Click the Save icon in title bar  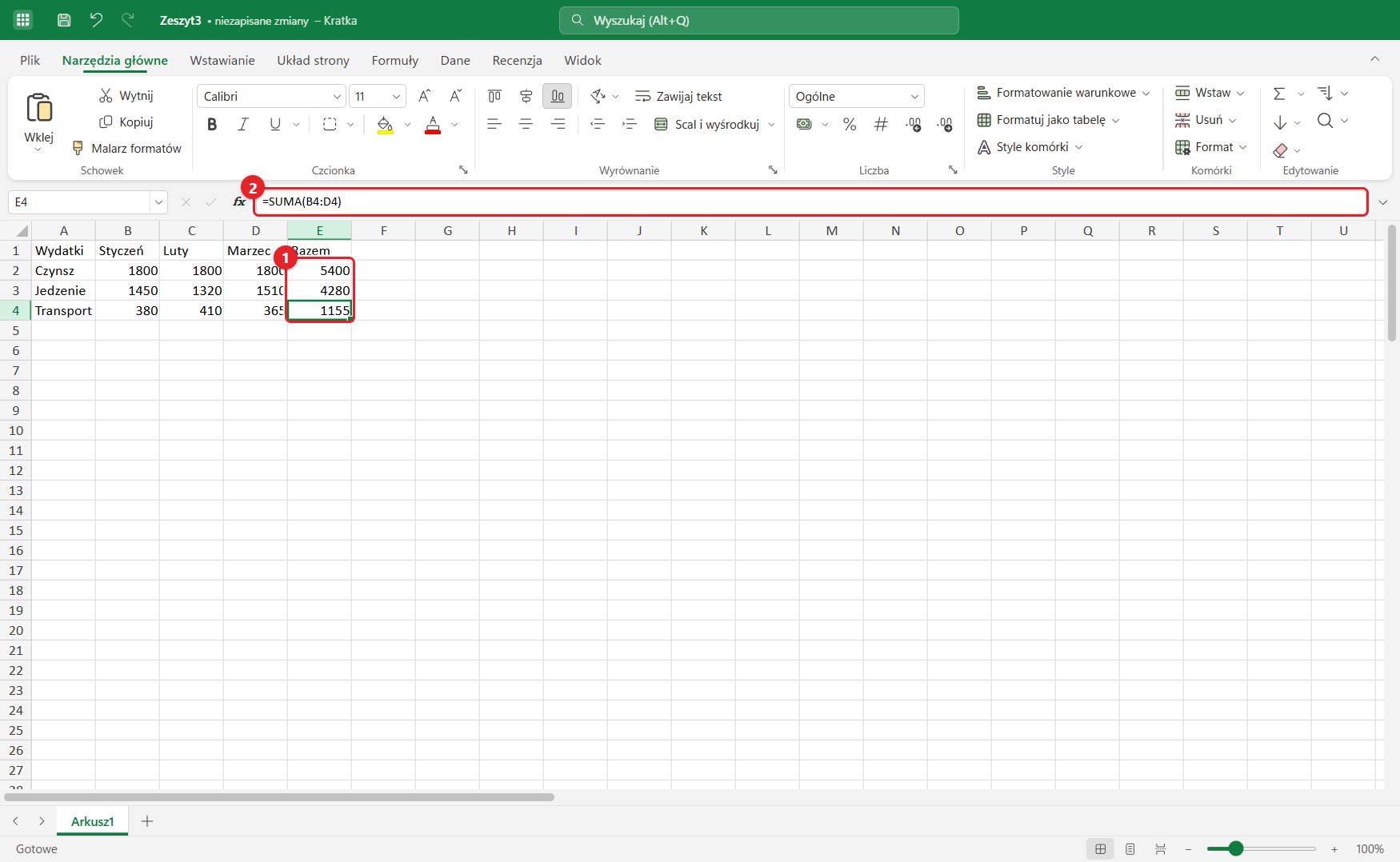[x=64, y=20]
